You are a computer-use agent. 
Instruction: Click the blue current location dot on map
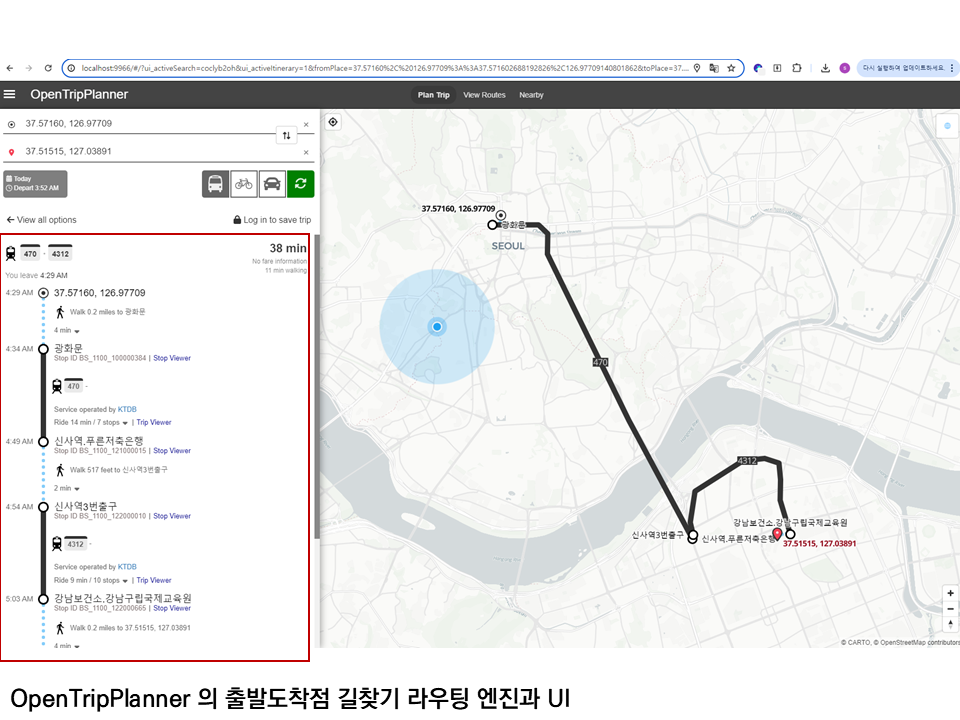[x=437, y=326]
